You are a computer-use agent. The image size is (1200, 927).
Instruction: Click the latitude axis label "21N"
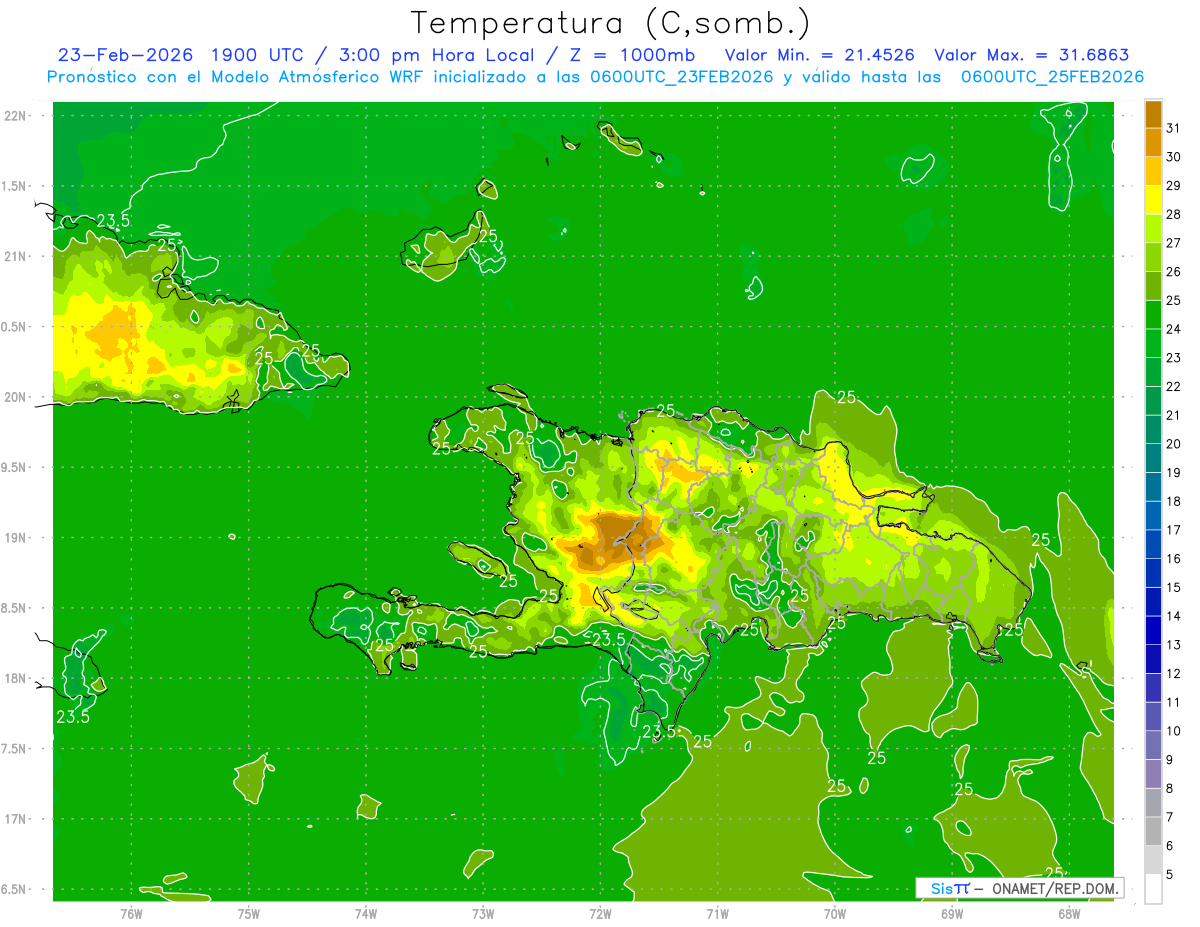pyautogui.click(x=16, y=256)
